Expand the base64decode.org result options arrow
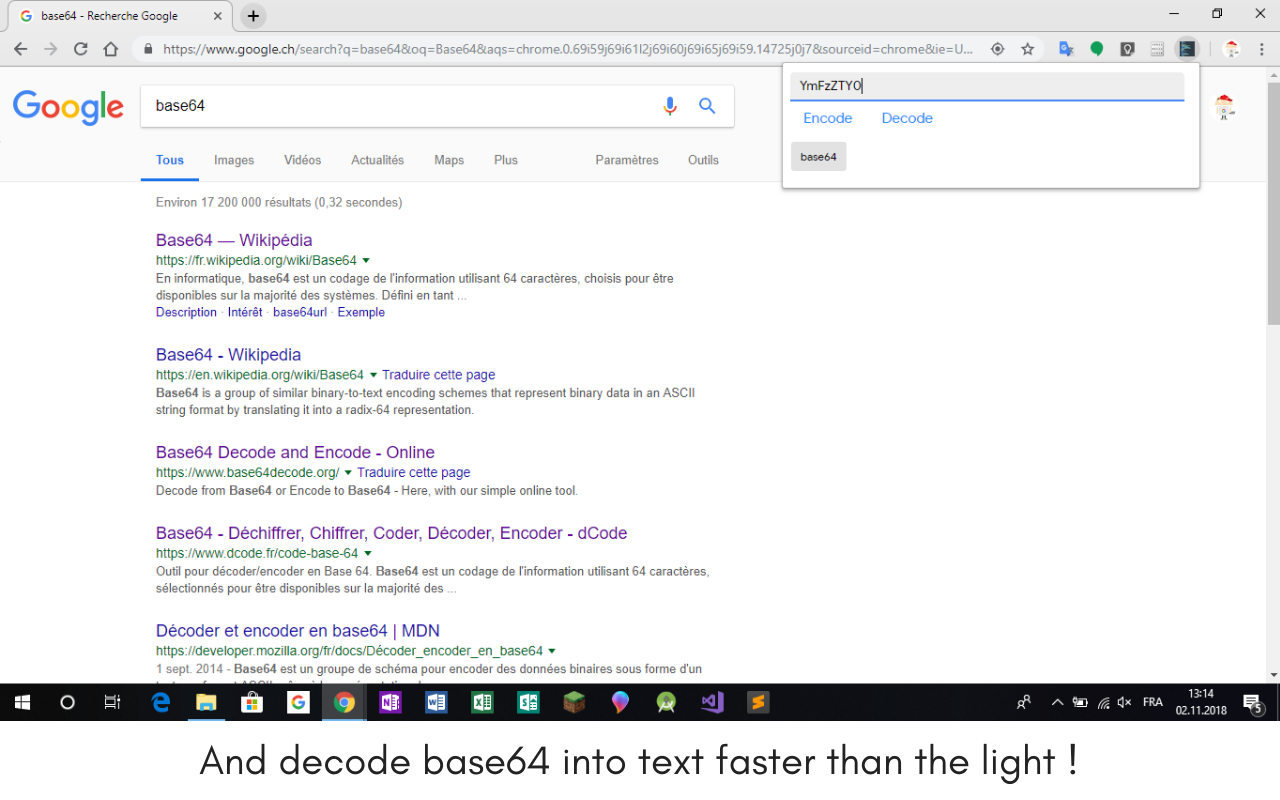 pyautogui.click(x=348, y=472)
